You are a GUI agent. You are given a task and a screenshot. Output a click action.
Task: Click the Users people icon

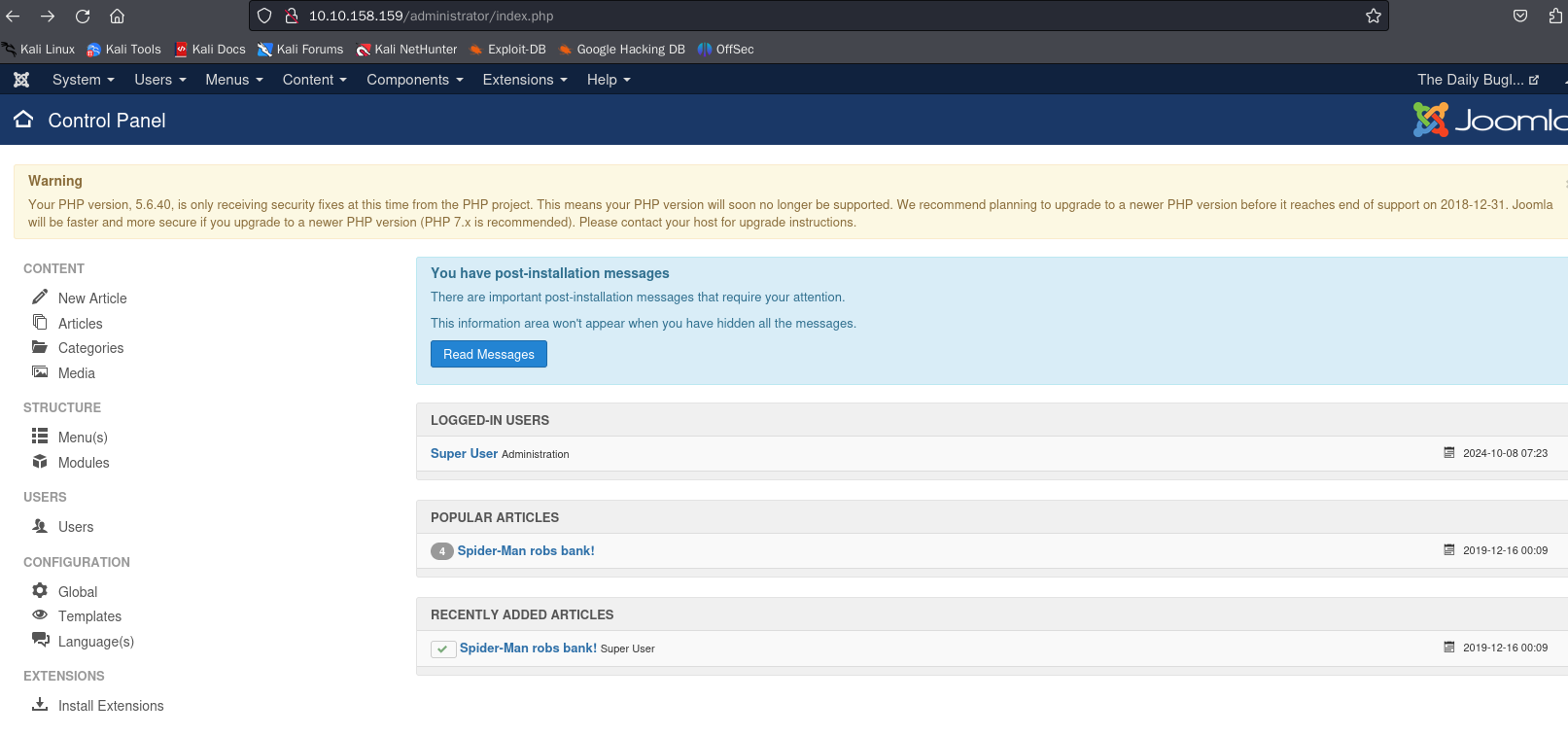point(40,525)
